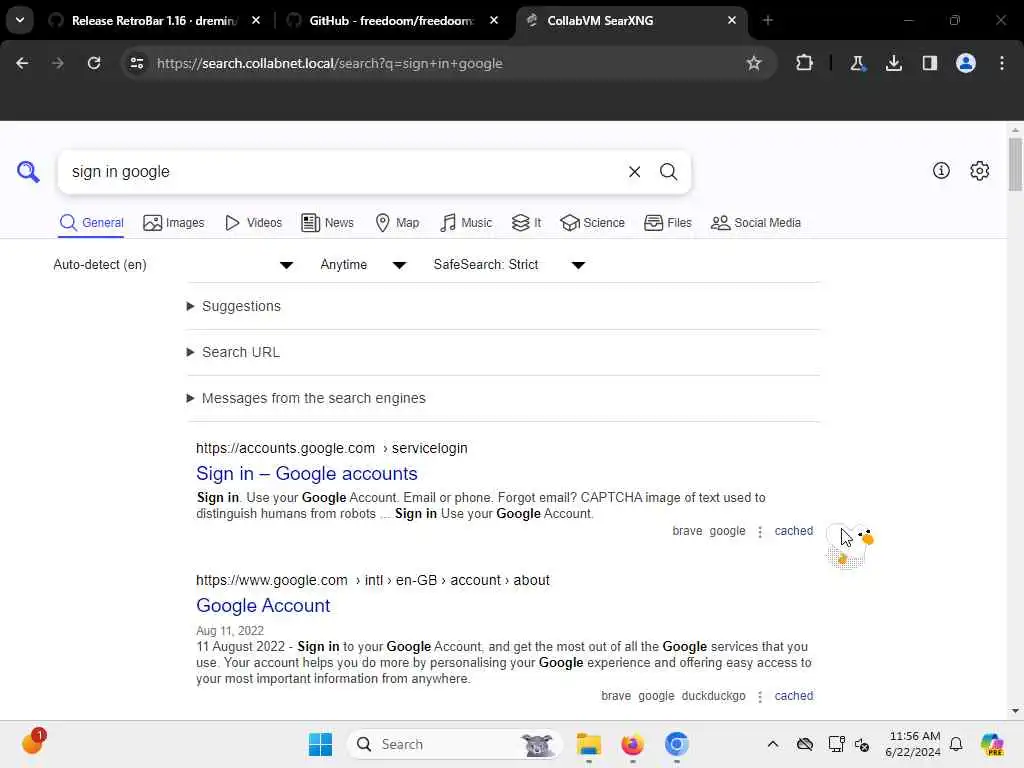Open the Windows Start button
The image size is (1024, 768).
coord(320,744)
